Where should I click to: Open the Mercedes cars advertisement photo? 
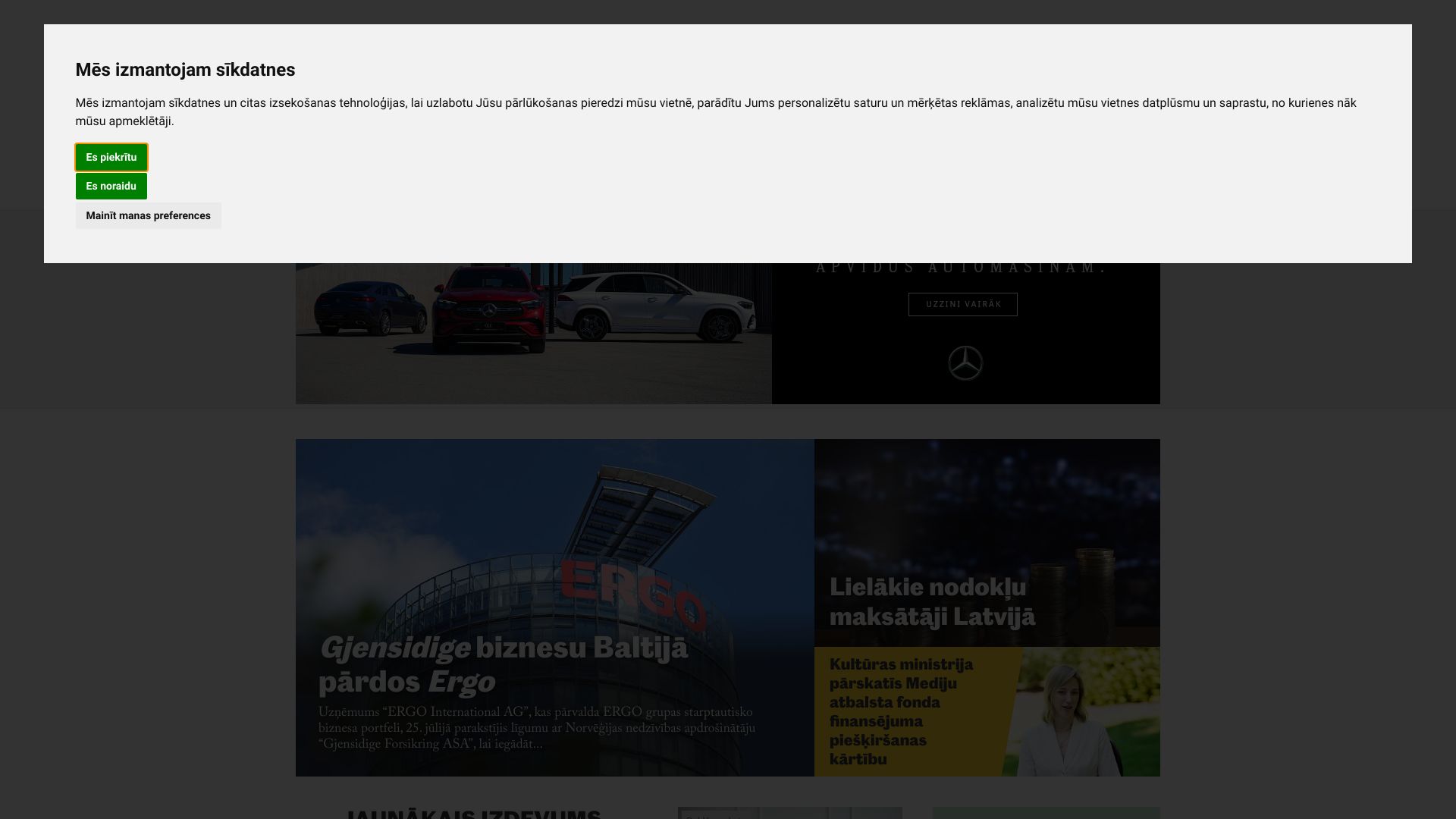pos(534,333)
